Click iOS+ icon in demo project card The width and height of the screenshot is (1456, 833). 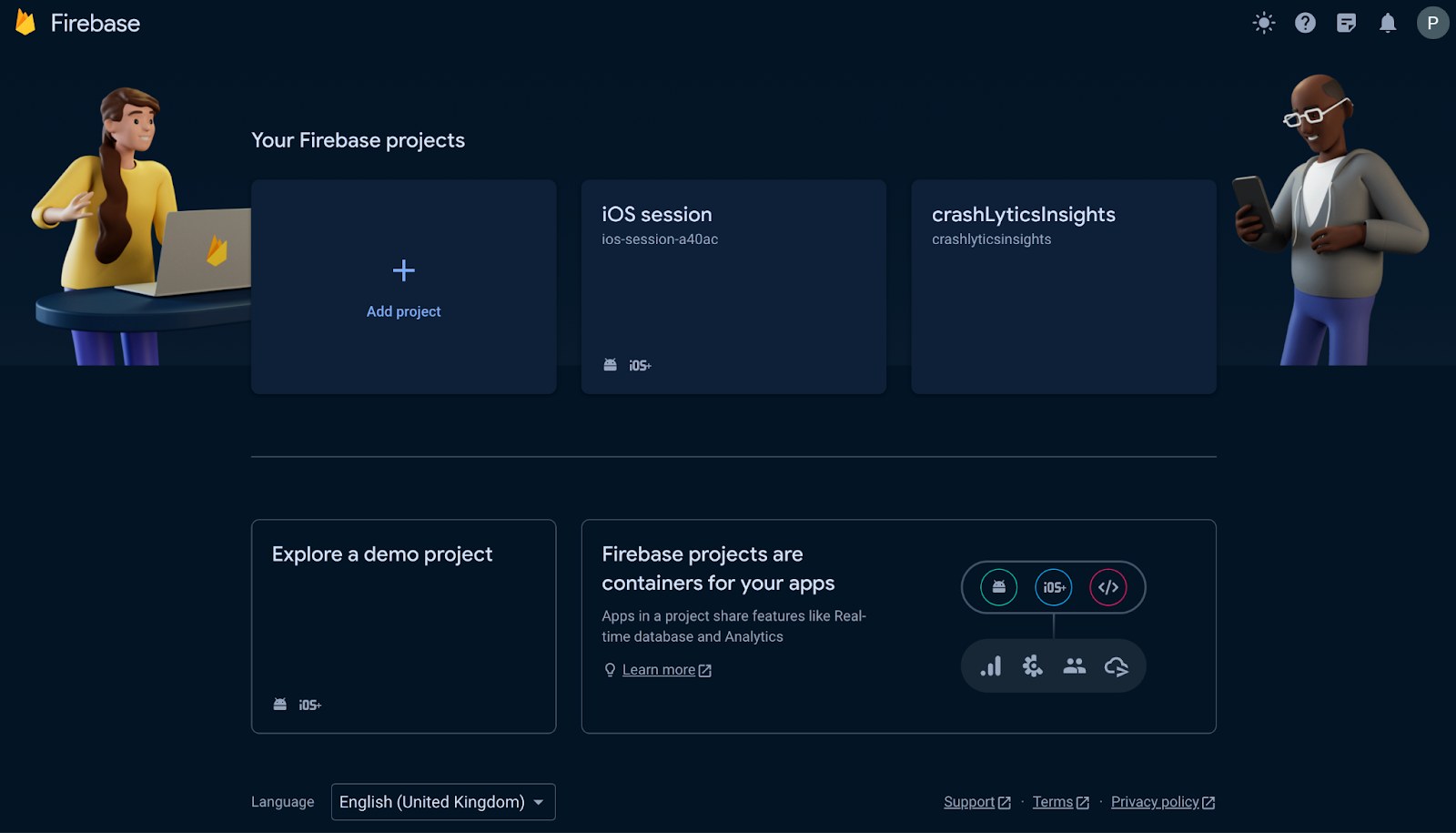click(x=309, y=705)
